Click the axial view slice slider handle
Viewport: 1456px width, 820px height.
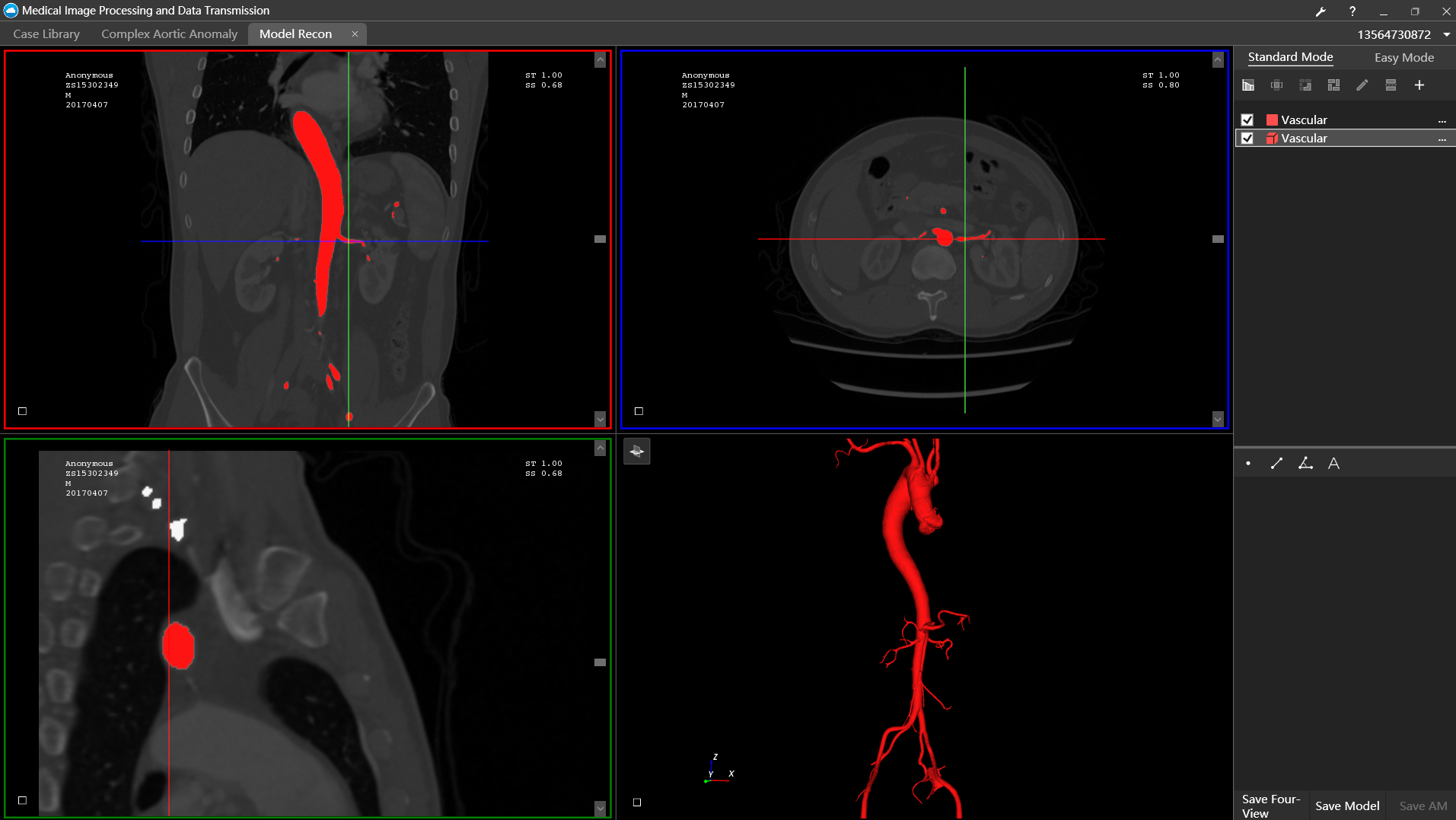pos(1218,239)
